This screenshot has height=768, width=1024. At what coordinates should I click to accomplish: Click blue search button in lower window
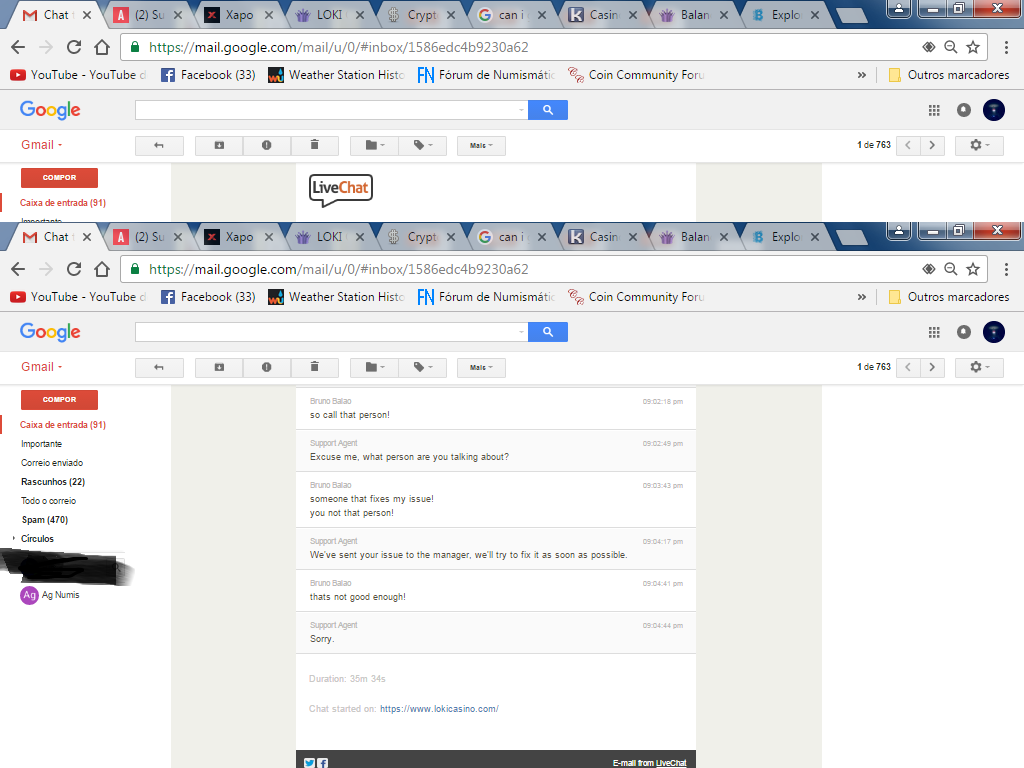(x=548, y=332)
